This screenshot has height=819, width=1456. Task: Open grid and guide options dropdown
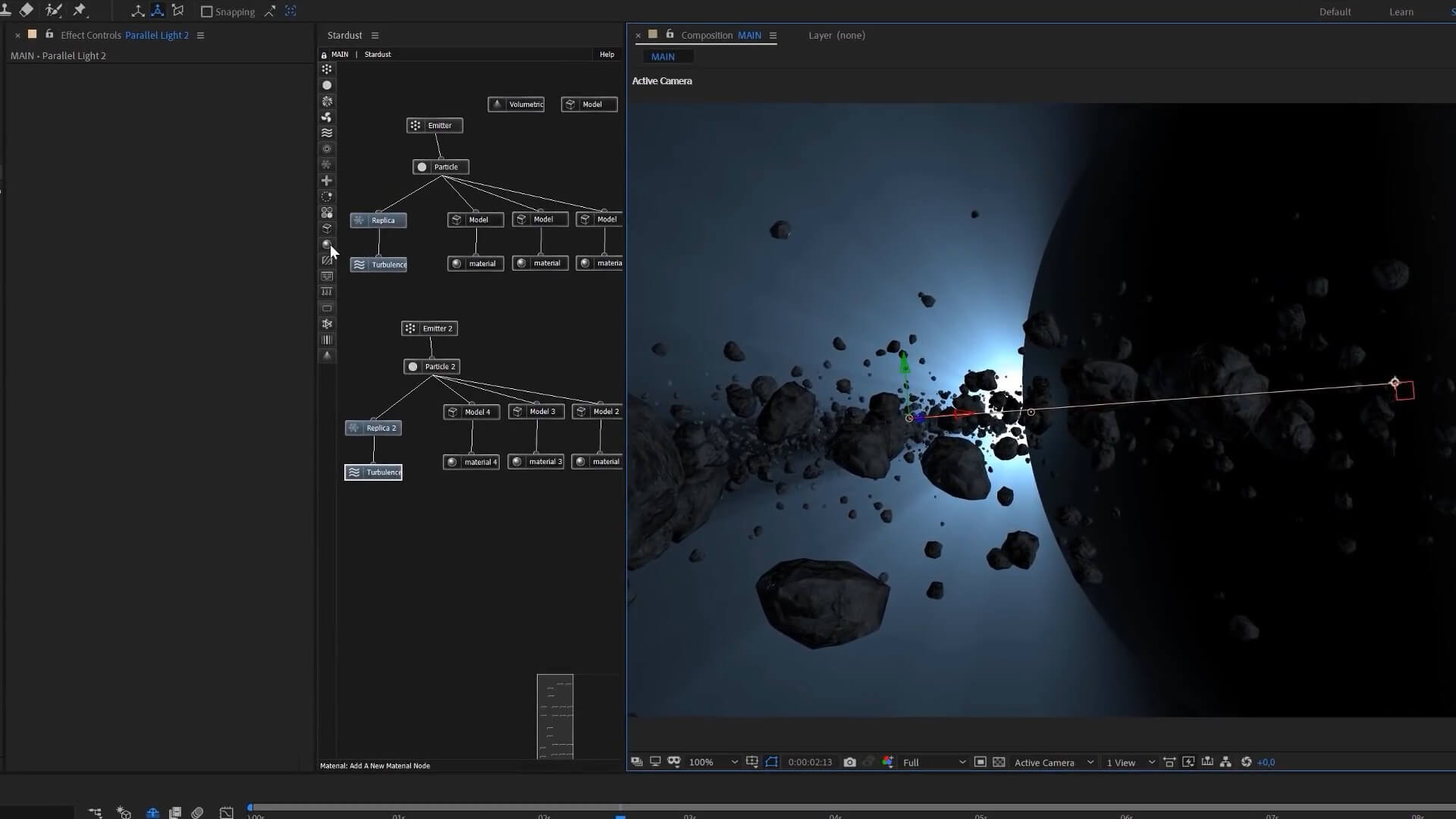pyautogui.click(x=752, y=762)
